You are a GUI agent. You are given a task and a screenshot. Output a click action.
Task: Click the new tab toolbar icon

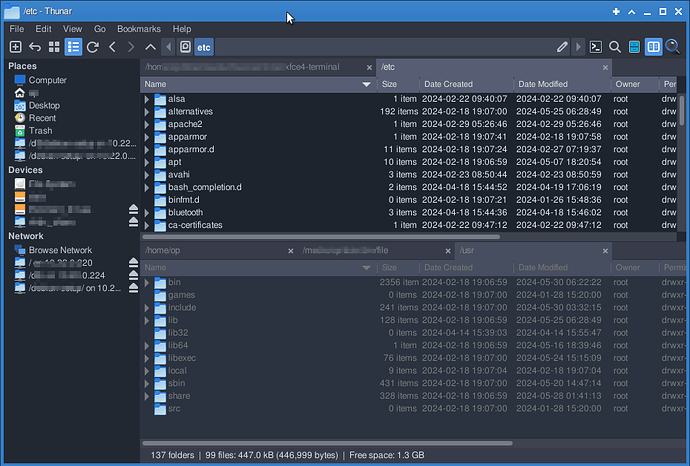pos(15,47)
